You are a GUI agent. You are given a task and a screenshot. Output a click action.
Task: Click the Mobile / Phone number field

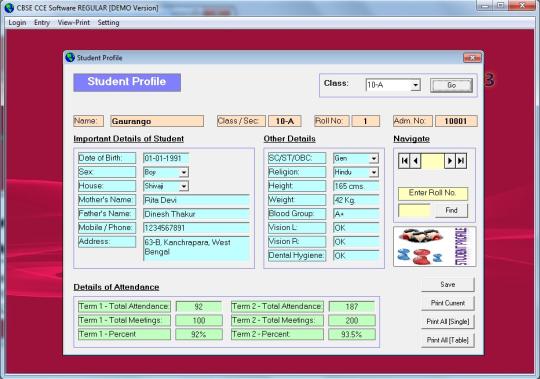(x=196, y=228)
